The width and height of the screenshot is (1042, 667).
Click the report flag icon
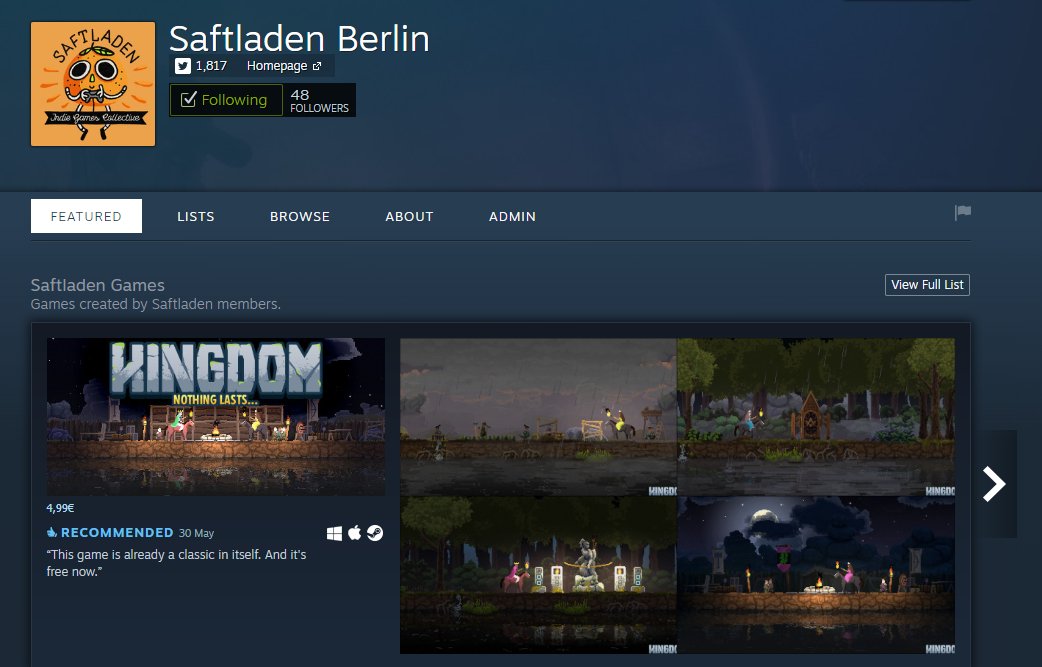click(963, 213)
